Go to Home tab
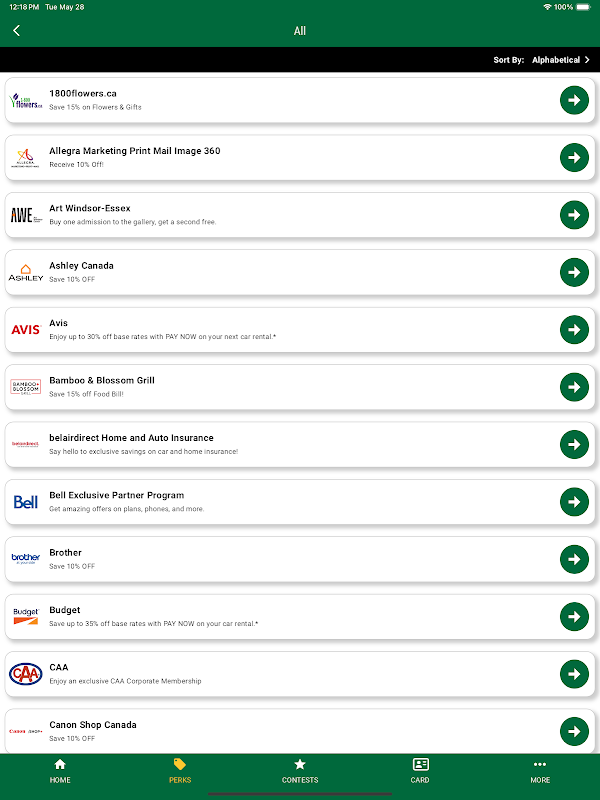600x800 pixels. 60,770
